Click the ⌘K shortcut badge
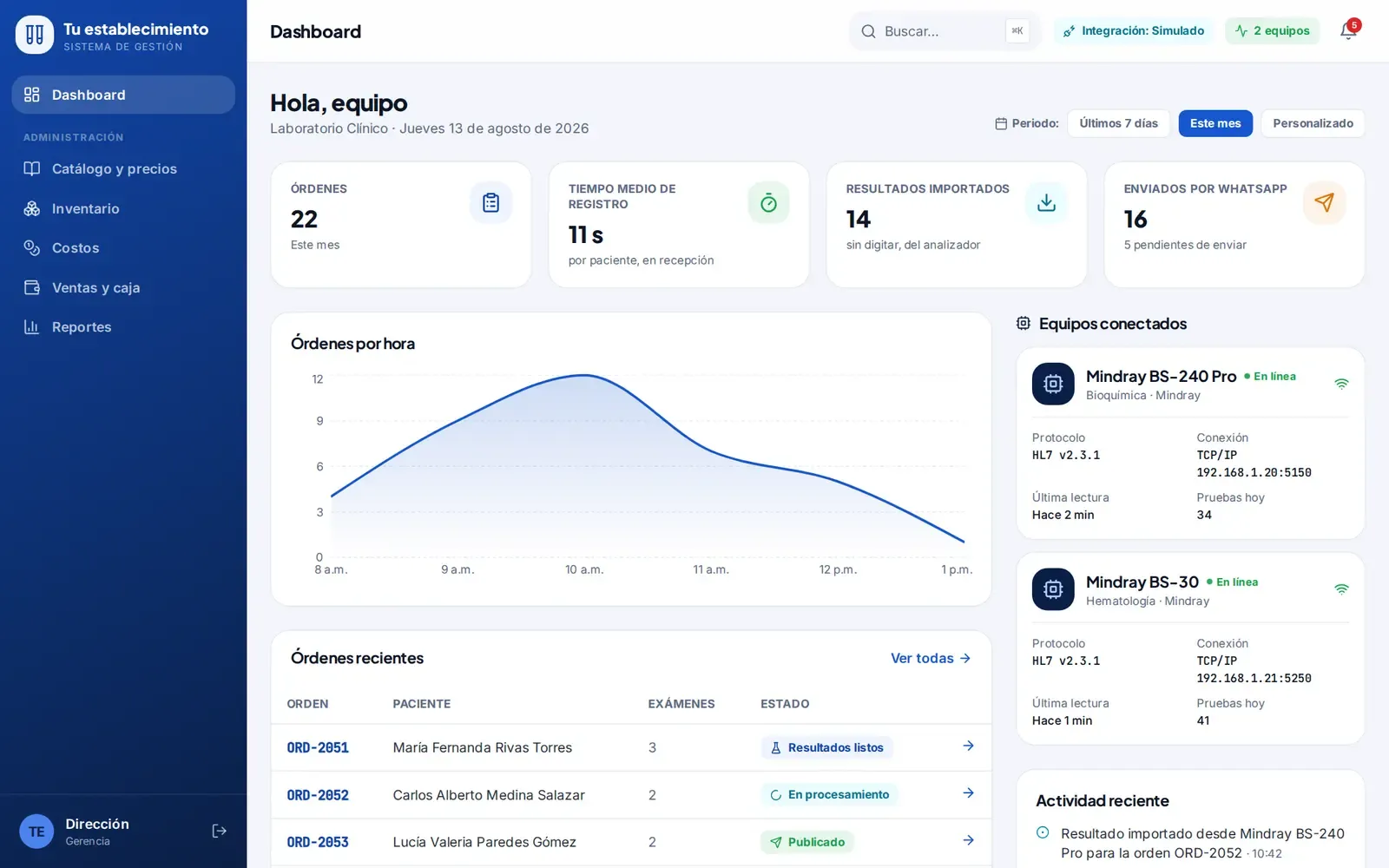This screenshot has width=1389, height=868. (1017, 31)
